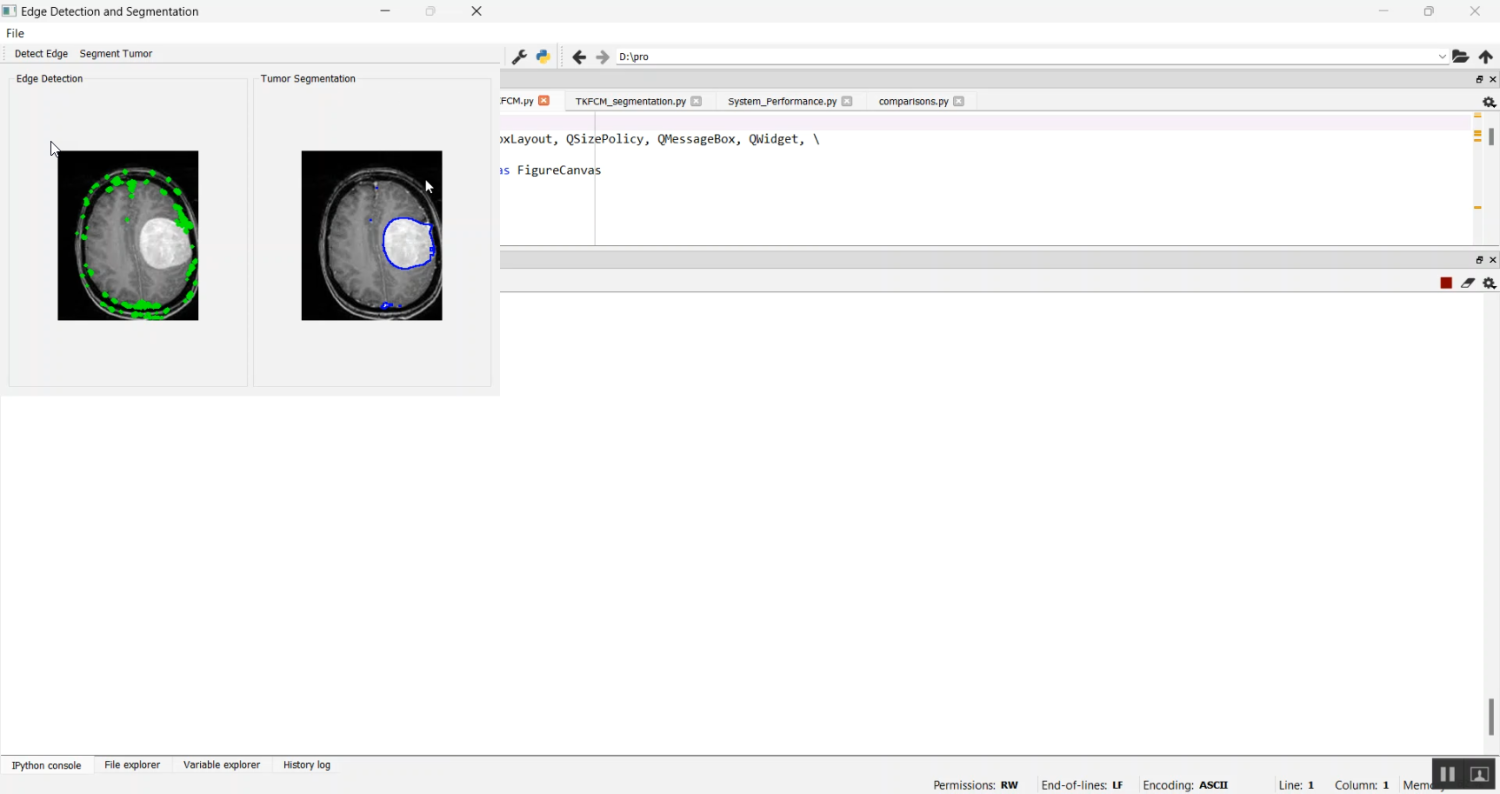Open the Variable explorer tab
Screen dimensions: 1500x794
click(x=221, y=765)
